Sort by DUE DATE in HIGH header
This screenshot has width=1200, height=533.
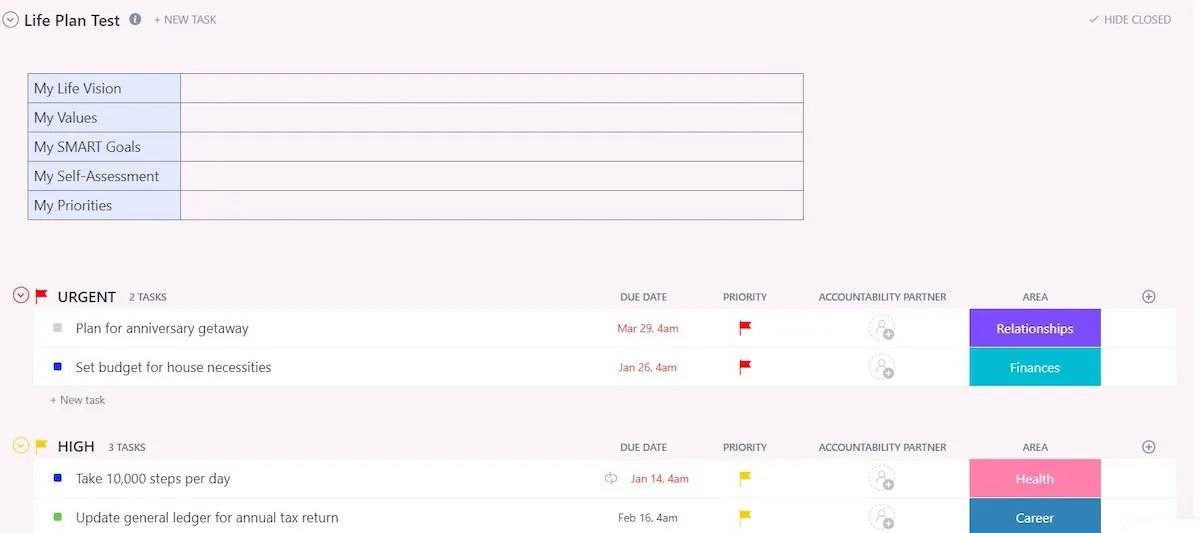(x=643, y=447)
